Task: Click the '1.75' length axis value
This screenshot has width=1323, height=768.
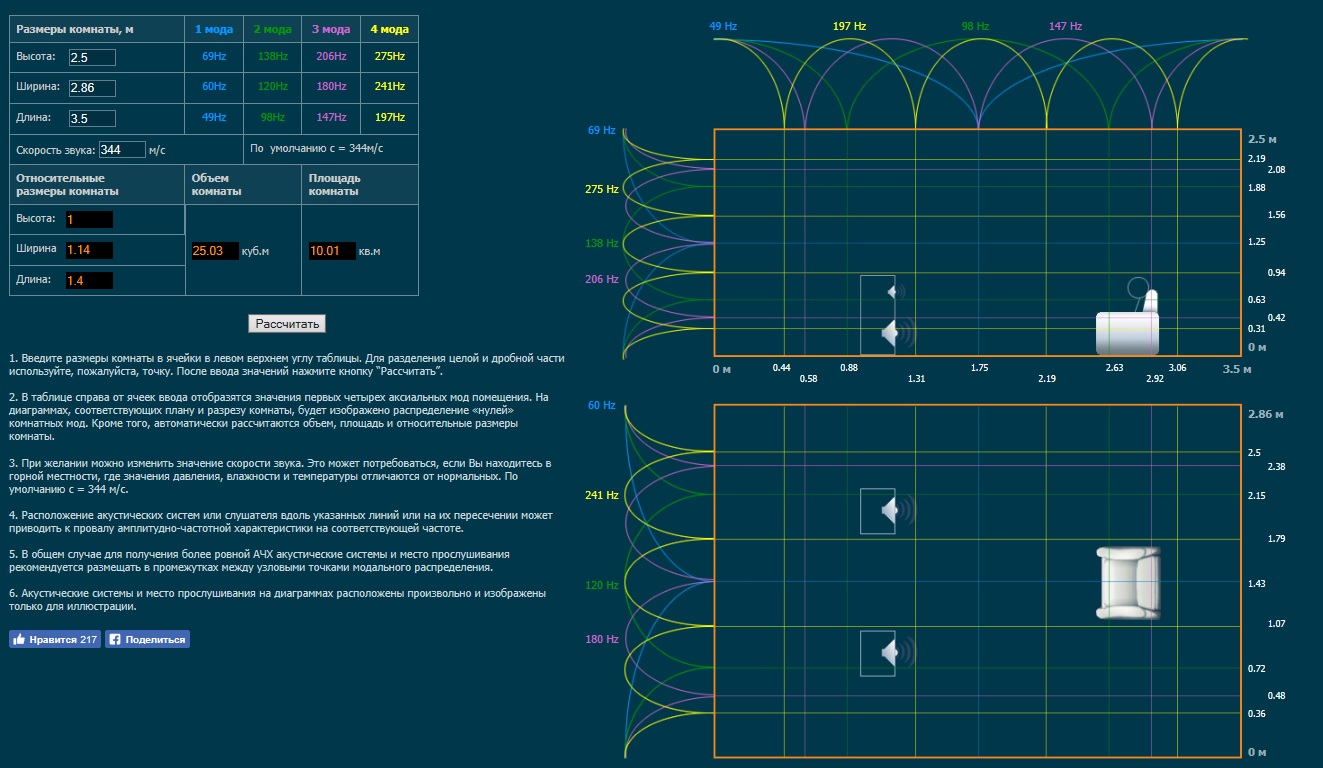Action: point(980,368)
